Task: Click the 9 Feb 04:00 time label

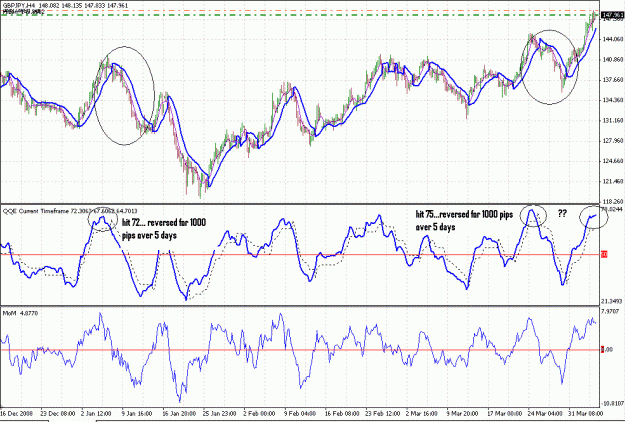Action: click(300, 413)
